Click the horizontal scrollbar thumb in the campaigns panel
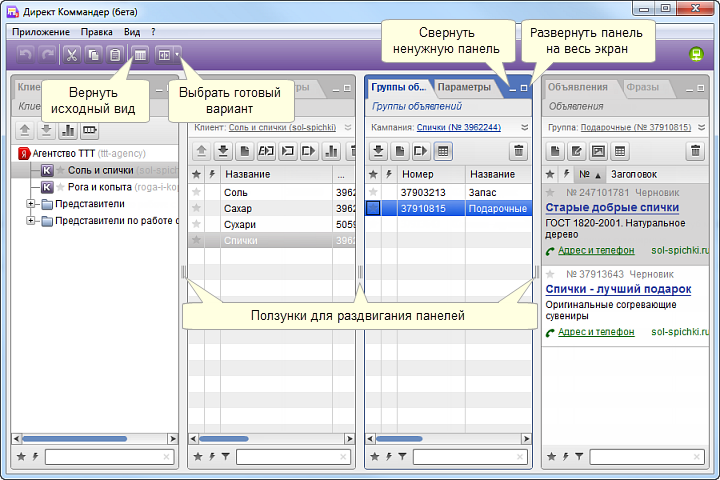Image resolution: width=720 pixels, height=480 pixels. [224, 439]
